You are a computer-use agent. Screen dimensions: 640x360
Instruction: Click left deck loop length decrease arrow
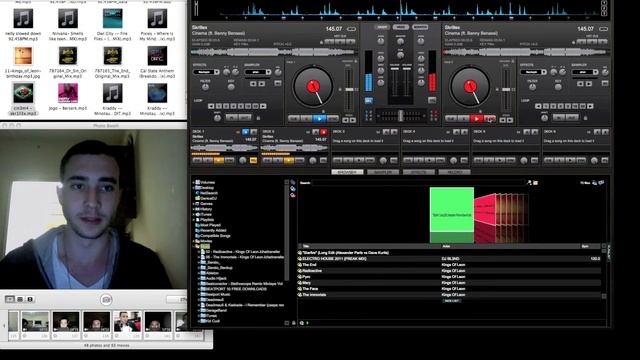click(x=211, y=106)
